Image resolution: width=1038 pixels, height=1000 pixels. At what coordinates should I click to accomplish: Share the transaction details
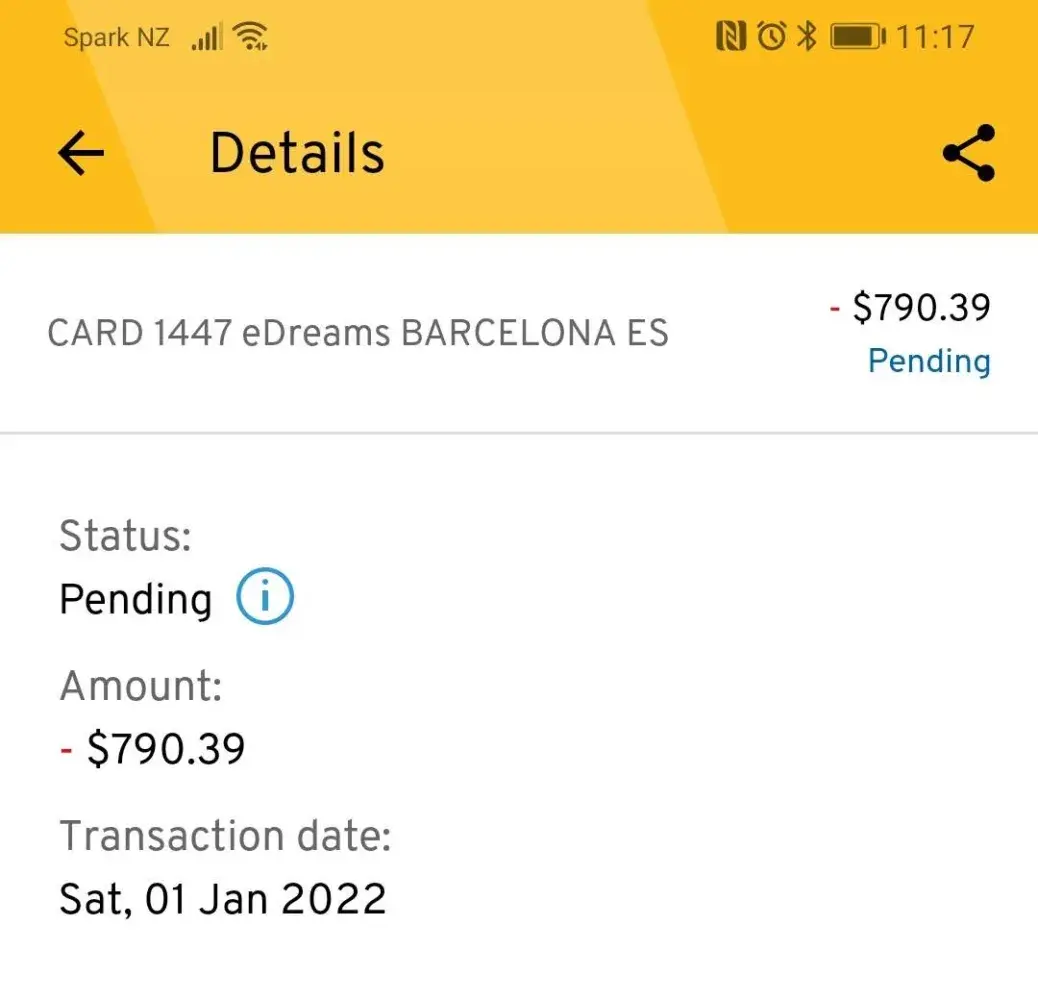tap(968, 153)
